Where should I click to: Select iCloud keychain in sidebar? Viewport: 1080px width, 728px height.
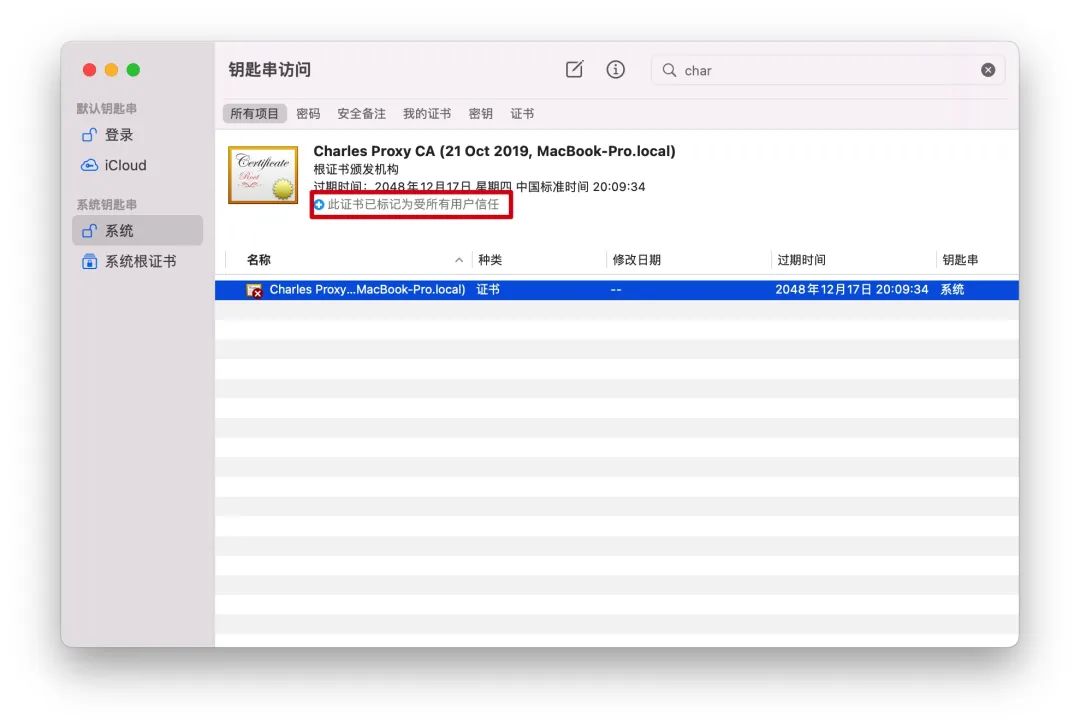pos(125,166)
